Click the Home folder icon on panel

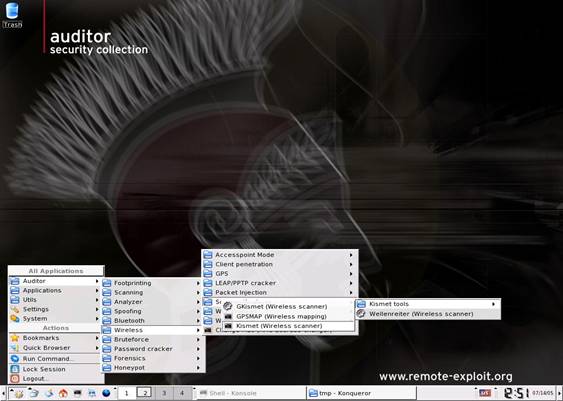click(63, 393)
